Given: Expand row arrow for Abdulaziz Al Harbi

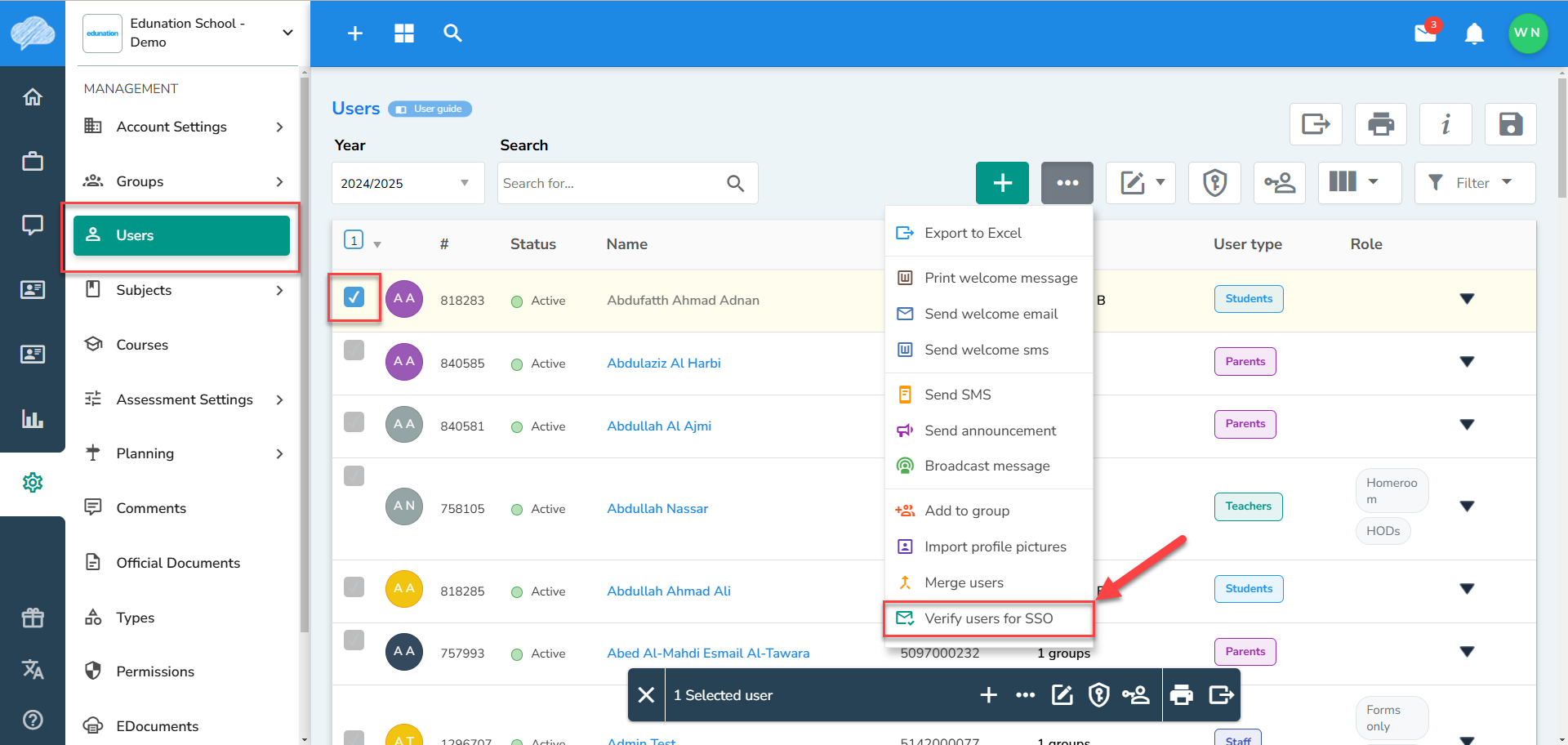Looking at the screenshot, I should pyautogui.click(x=1467, y=362).
